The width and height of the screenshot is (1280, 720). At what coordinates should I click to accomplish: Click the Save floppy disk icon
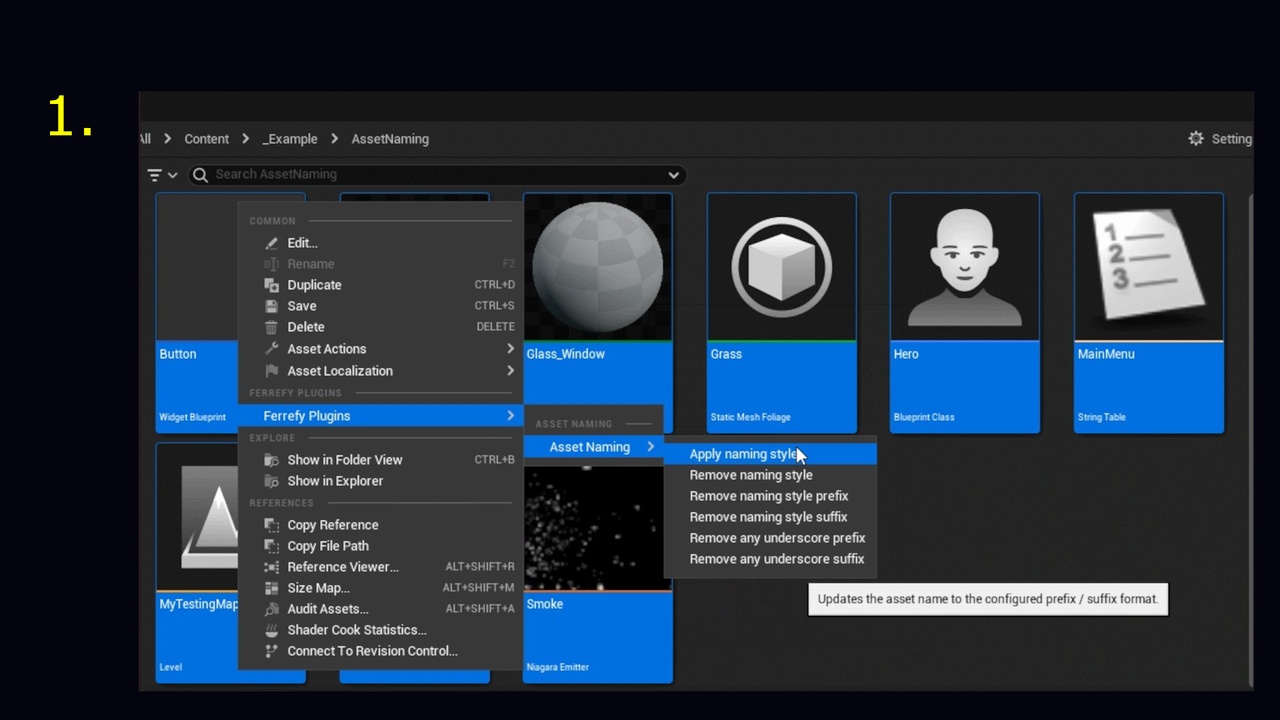[271, 306]
